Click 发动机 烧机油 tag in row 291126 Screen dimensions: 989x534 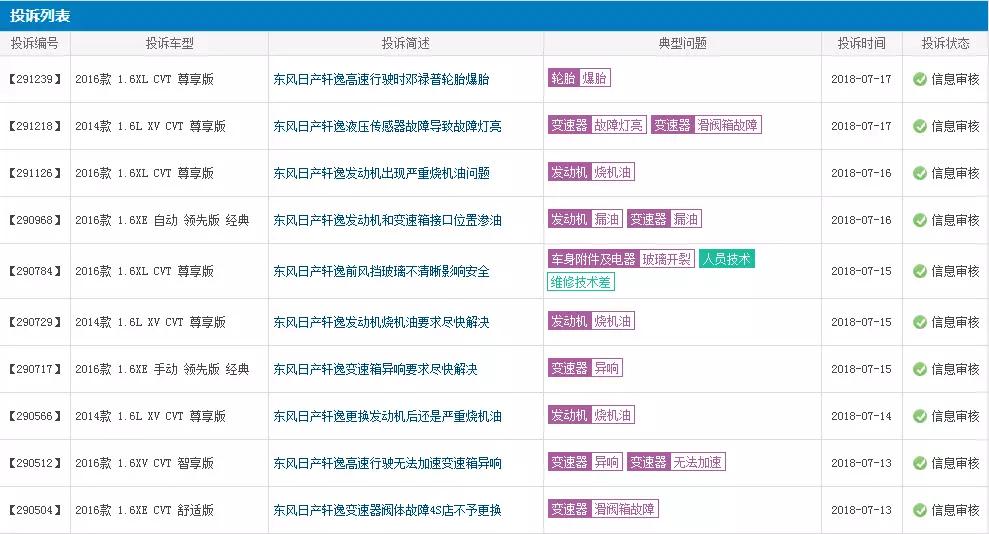pyautogui.click(x=591, y=172)
